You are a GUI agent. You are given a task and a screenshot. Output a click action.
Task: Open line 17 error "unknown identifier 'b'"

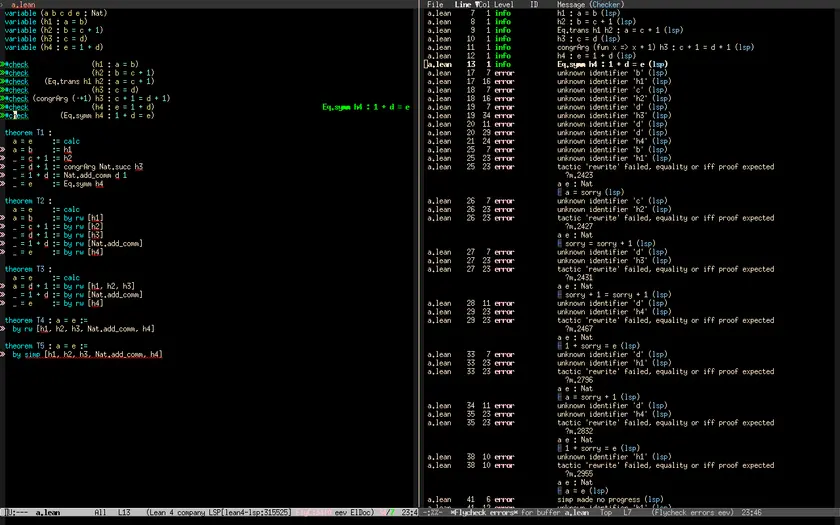click(612, 73)
